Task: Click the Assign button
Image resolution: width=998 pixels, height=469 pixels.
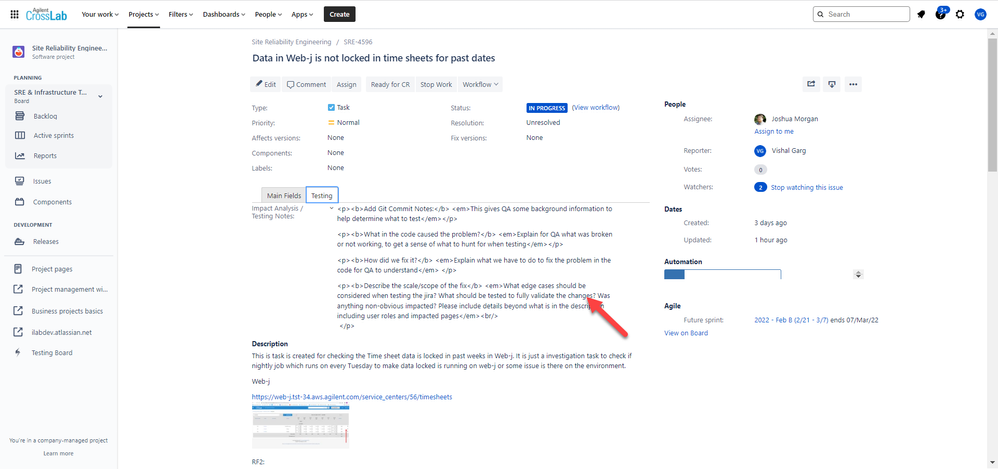Action: [346, 84]
